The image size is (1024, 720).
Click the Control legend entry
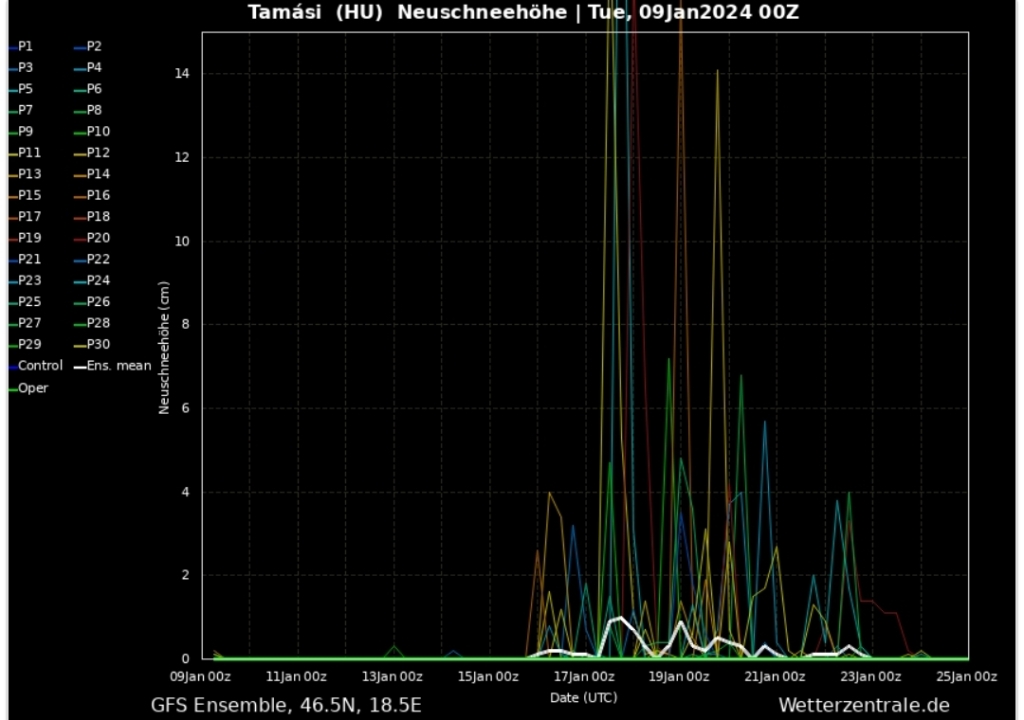pyautogui.click(x=40, y=366)
